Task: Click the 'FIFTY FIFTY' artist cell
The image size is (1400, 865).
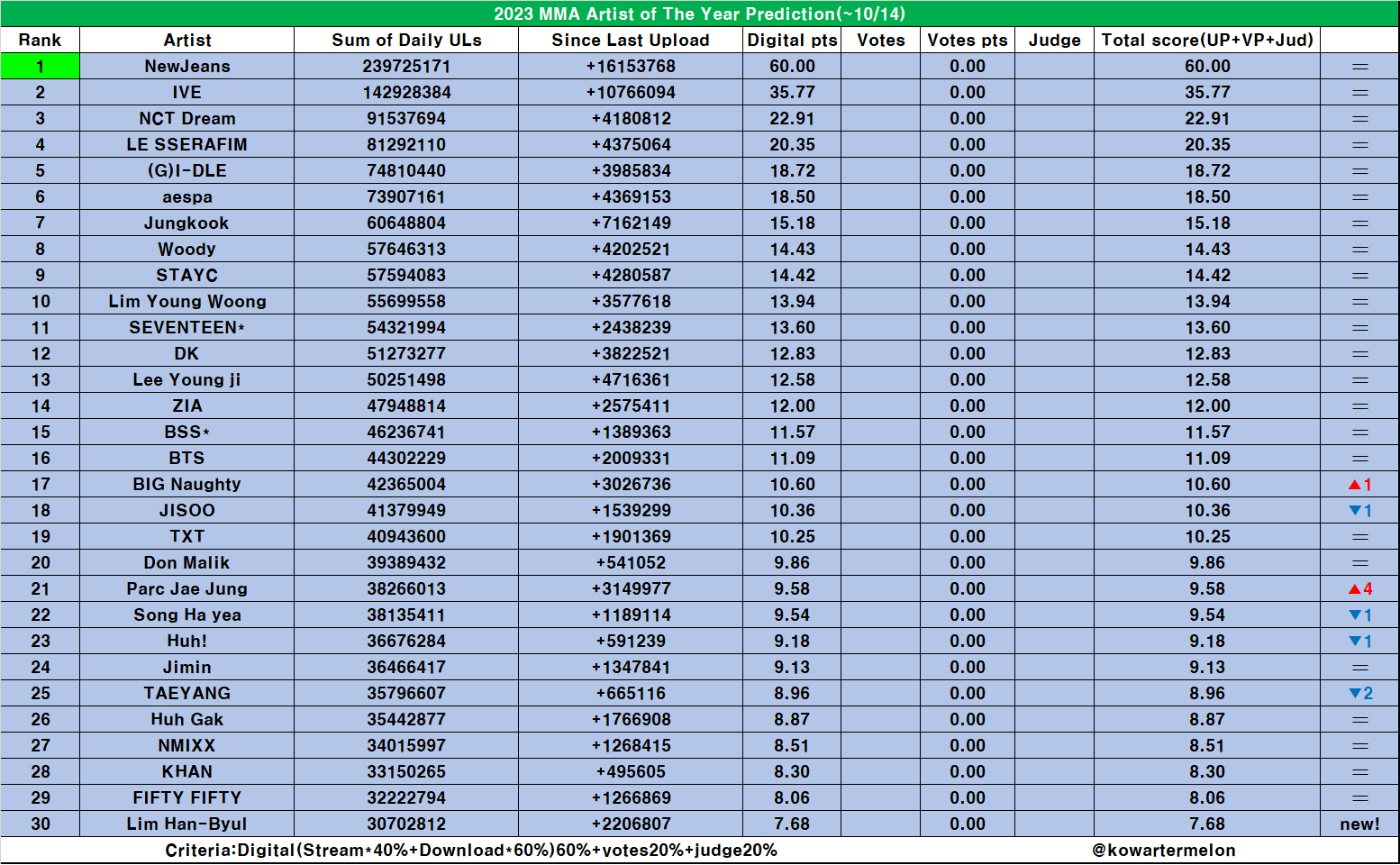Action: click(187, 798)
